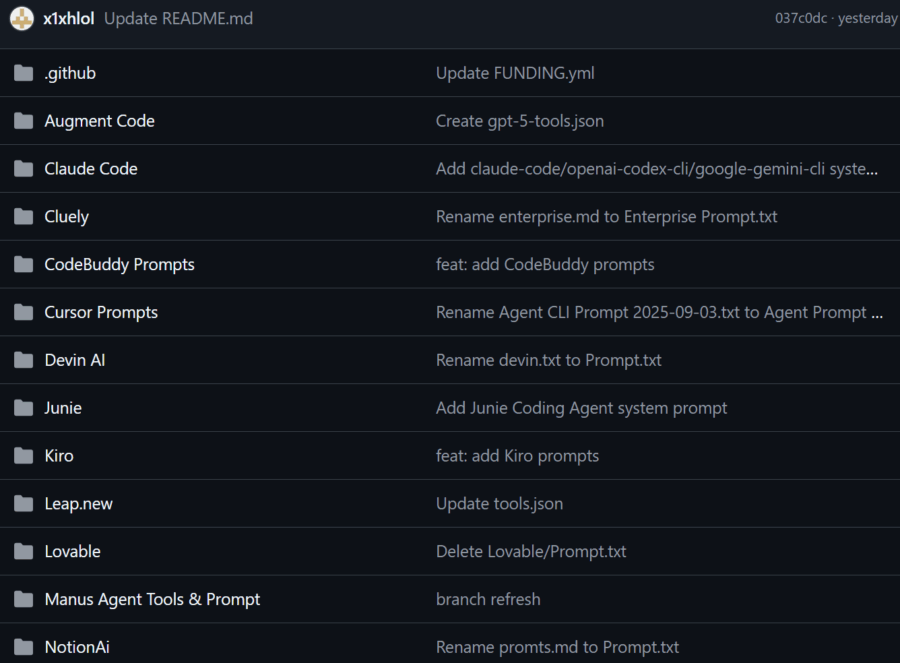This screenshot has width=900, height=663.
Task: Click the Cluely folder icon
Action: (24, 216)
